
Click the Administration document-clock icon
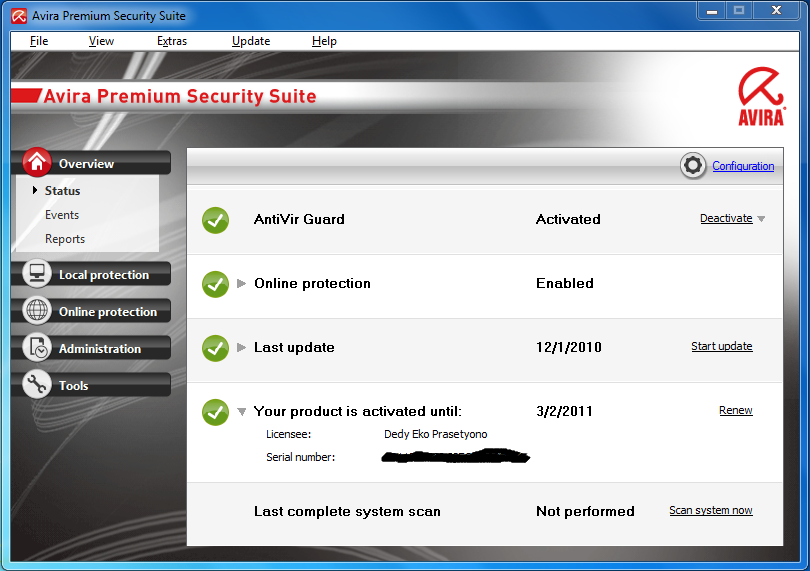pos(37,347)
